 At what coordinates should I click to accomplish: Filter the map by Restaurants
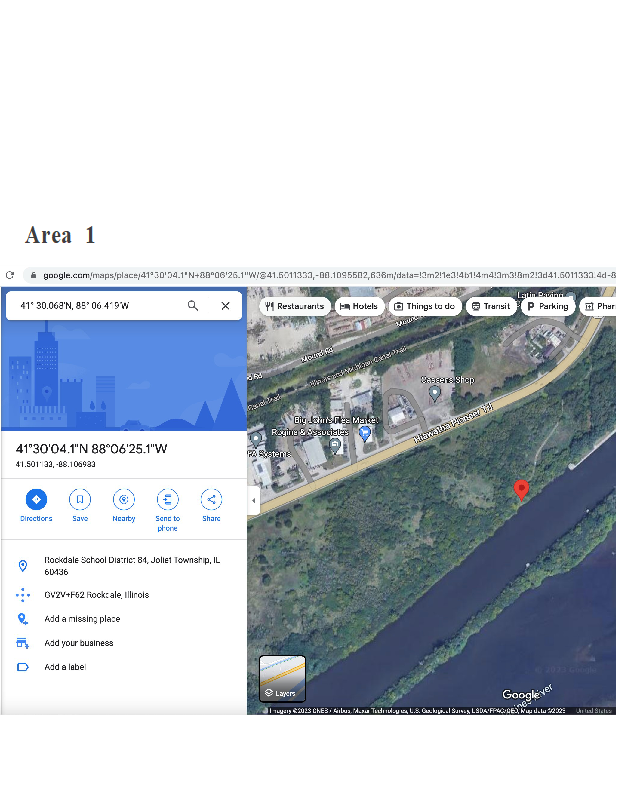coord(295,306)
